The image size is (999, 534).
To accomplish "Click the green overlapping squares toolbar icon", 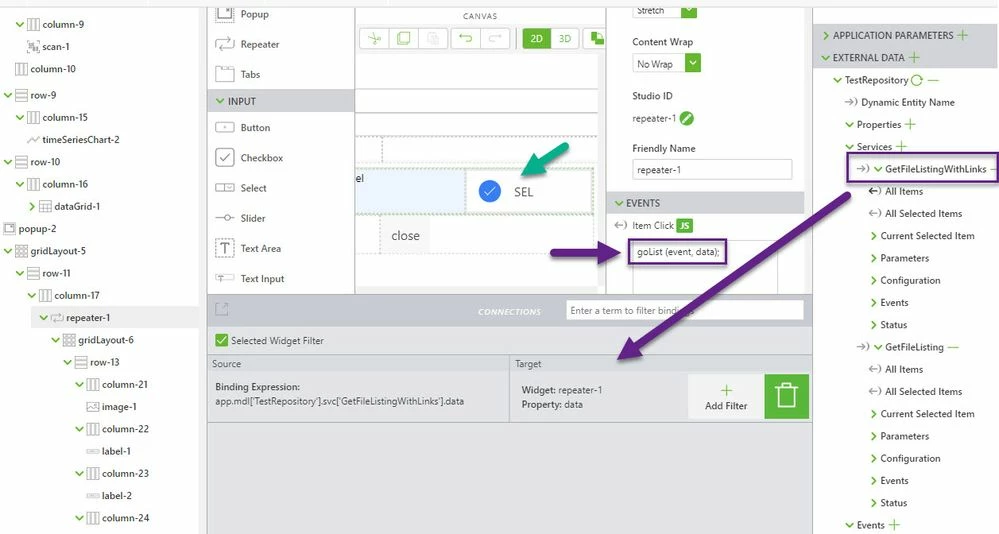I will (597, 38).
